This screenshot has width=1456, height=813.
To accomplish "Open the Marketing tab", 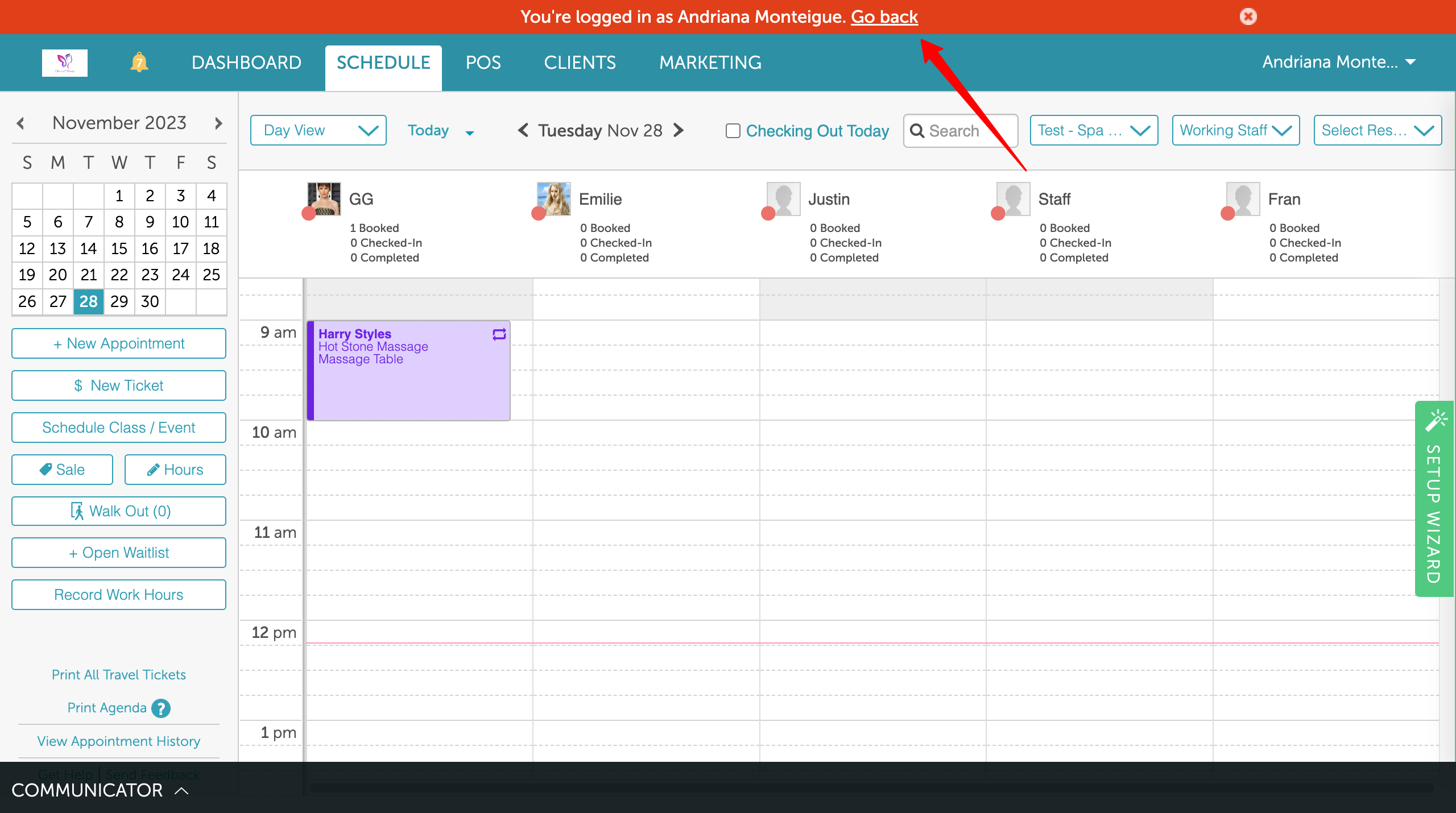I will tap(710, 63).
